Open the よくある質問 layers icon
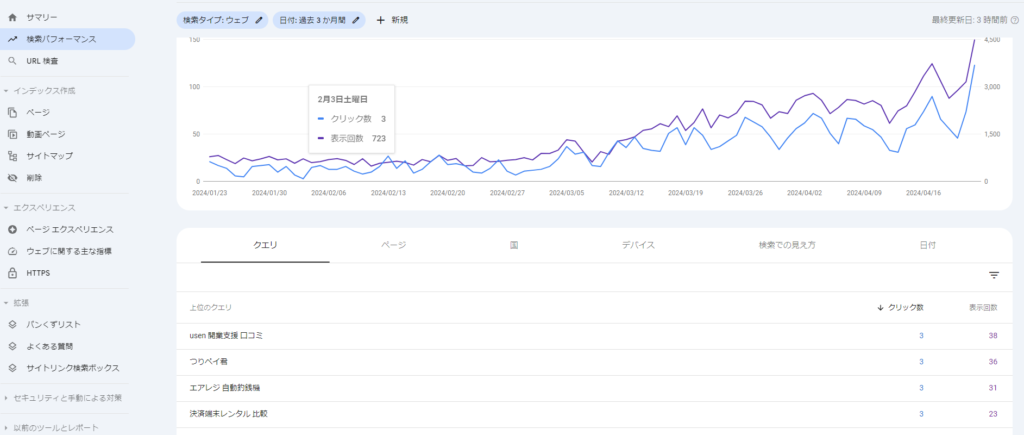Image resolution: width=1024 pixels, height=435 pixels. click(x=12, y=346)
